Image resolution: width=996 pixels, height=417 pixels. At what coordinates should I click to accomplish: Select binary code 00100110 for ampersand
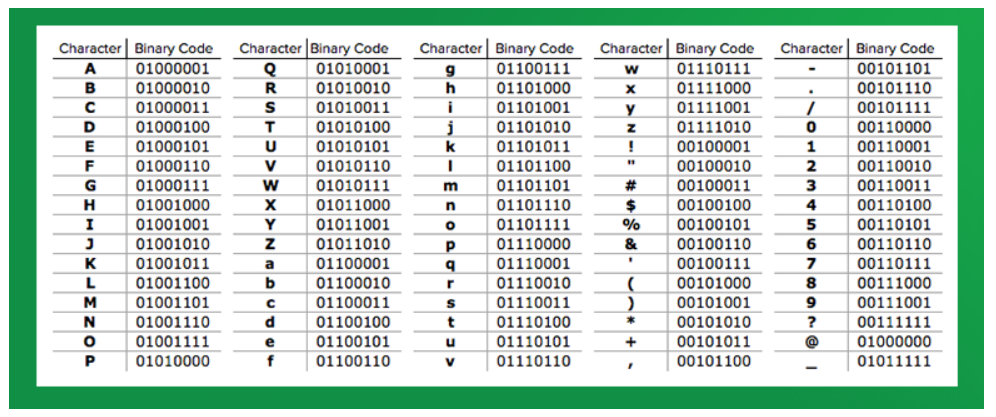(713, 244)
